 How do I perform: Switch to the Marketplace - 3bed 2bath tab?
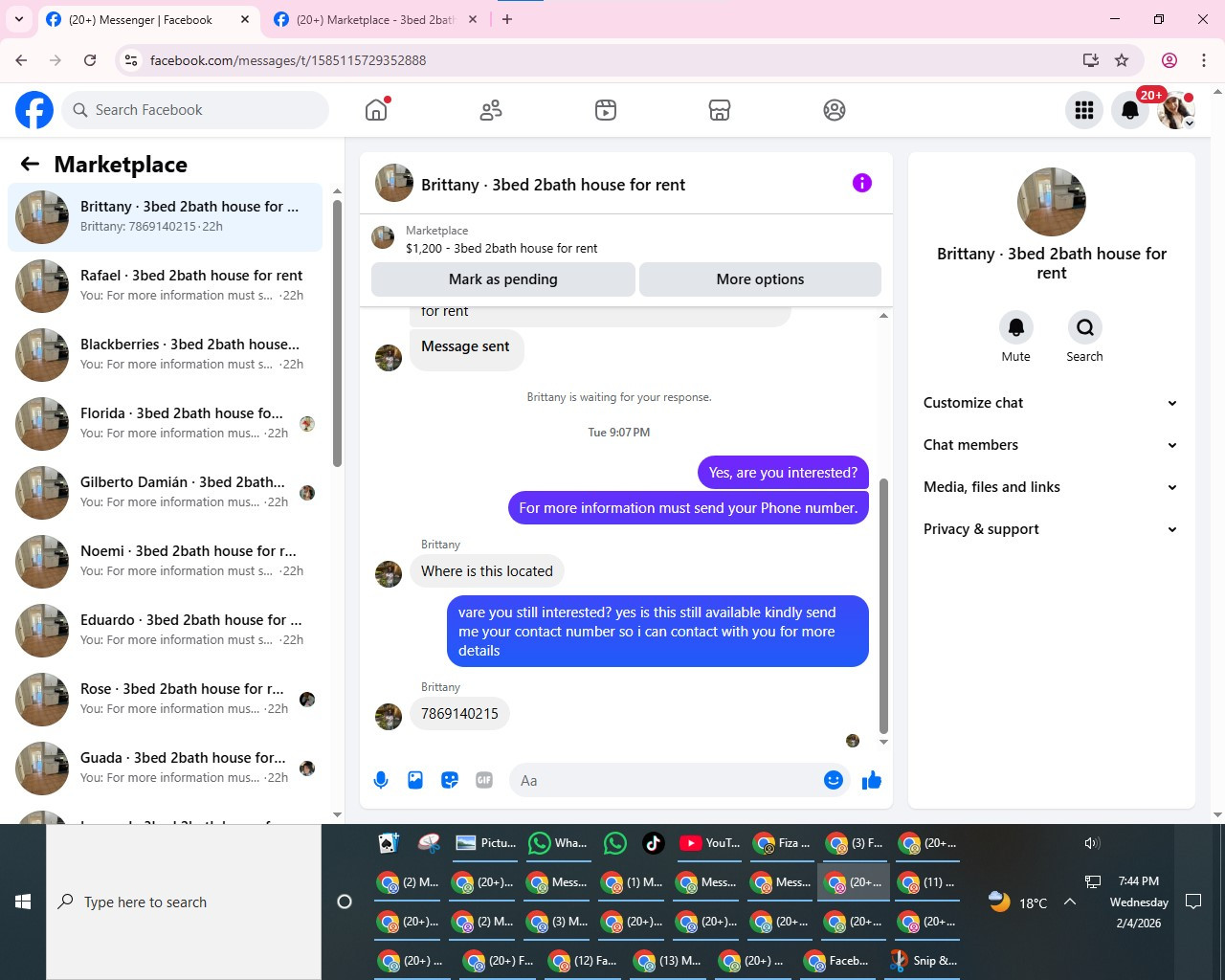375,19
